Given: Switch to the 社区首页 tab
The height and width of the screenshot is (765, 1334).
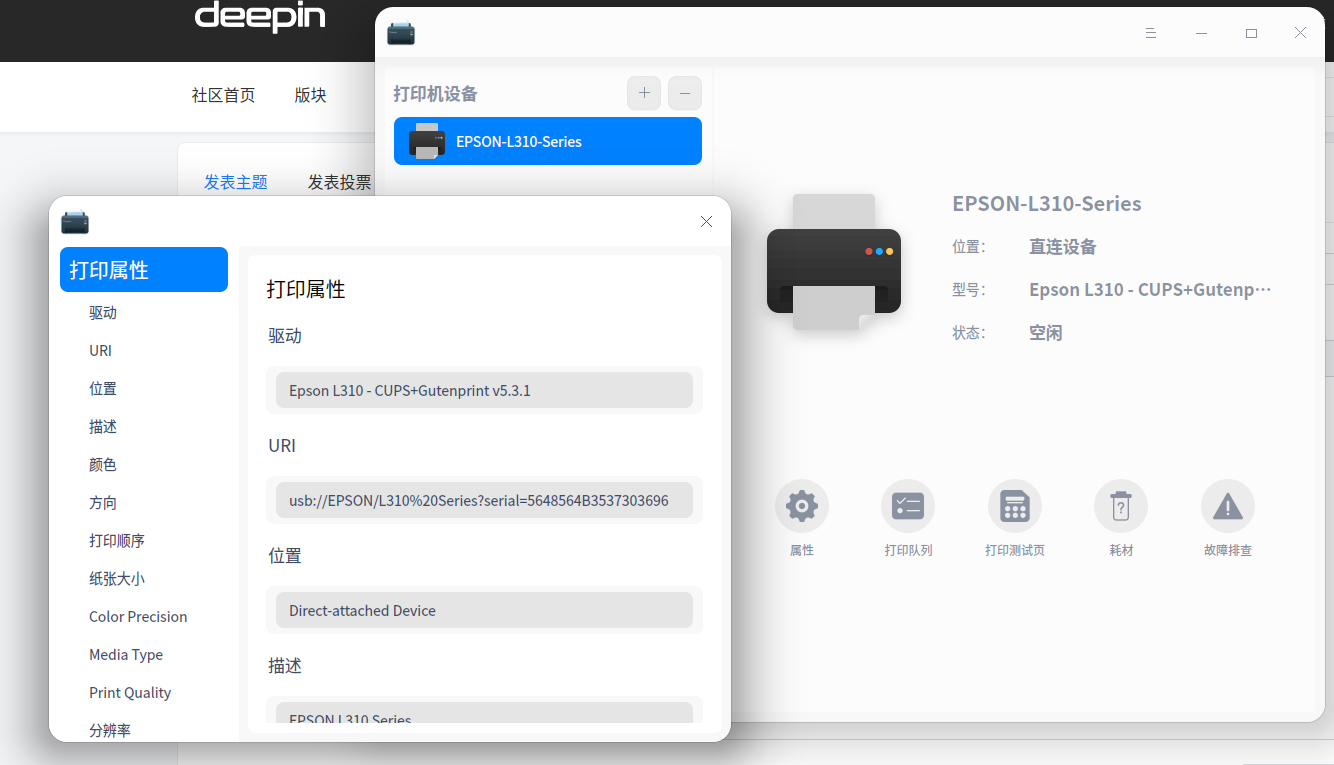Looking at the screenshot, I should [223, 95].
